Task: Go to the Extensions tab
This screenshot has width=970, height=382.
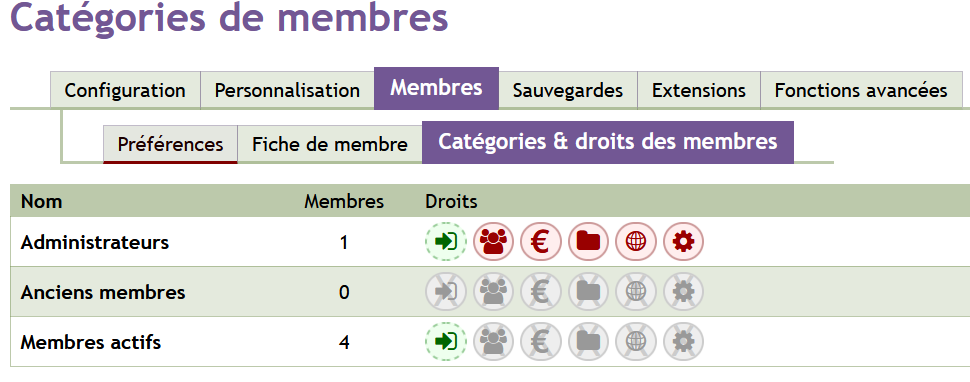Action: 698,90
